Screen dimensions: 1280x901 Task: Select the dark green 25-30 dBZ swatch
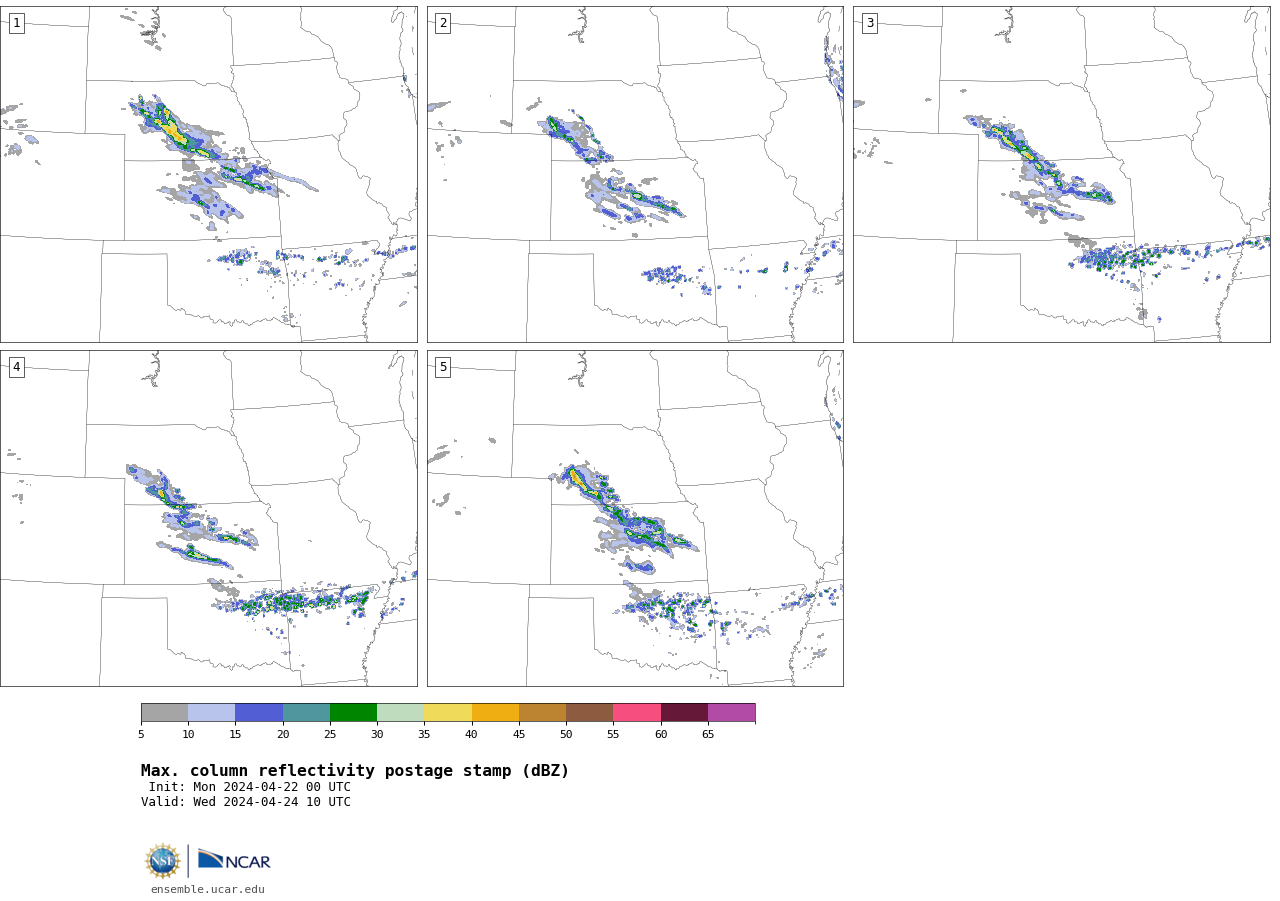click(353, 712)
